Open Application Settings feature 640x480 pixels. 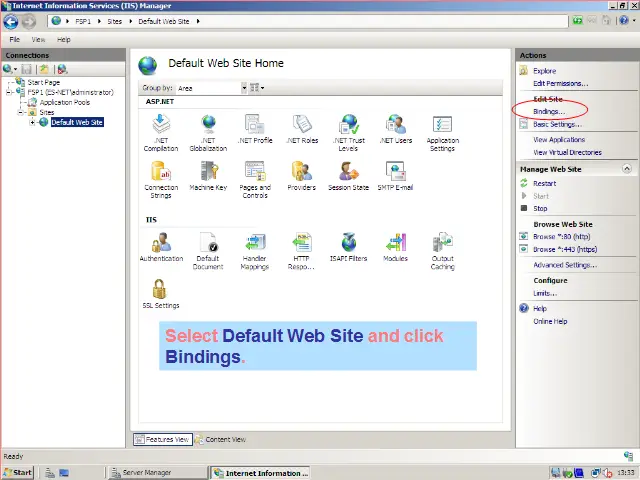tap(442, 133)
